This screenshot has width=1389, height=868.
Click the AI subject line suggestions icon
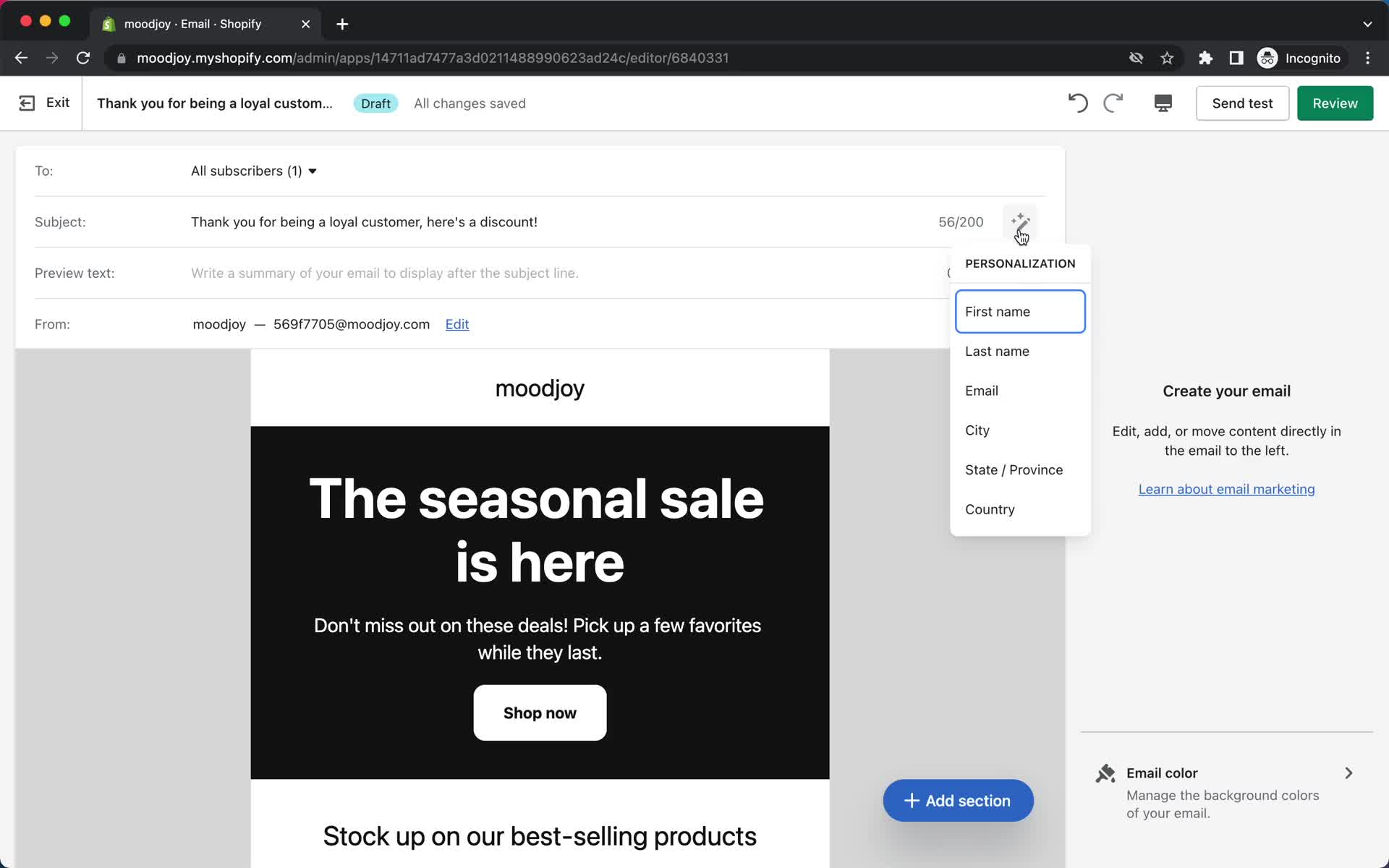click(1019, 221)
